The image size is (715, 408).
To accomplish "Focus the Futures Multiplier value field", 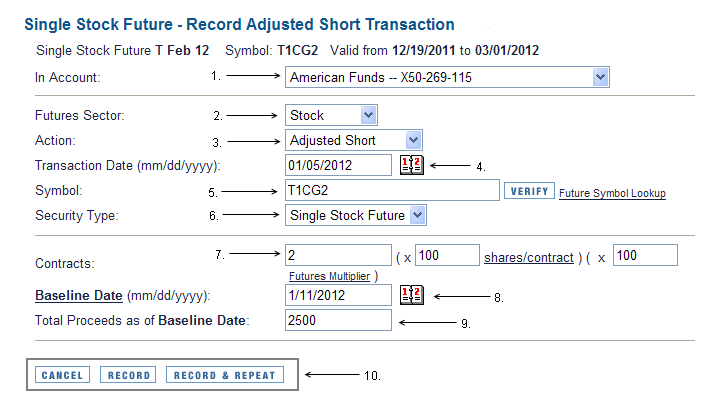I will pyautogui.click(x=645, y=255).
